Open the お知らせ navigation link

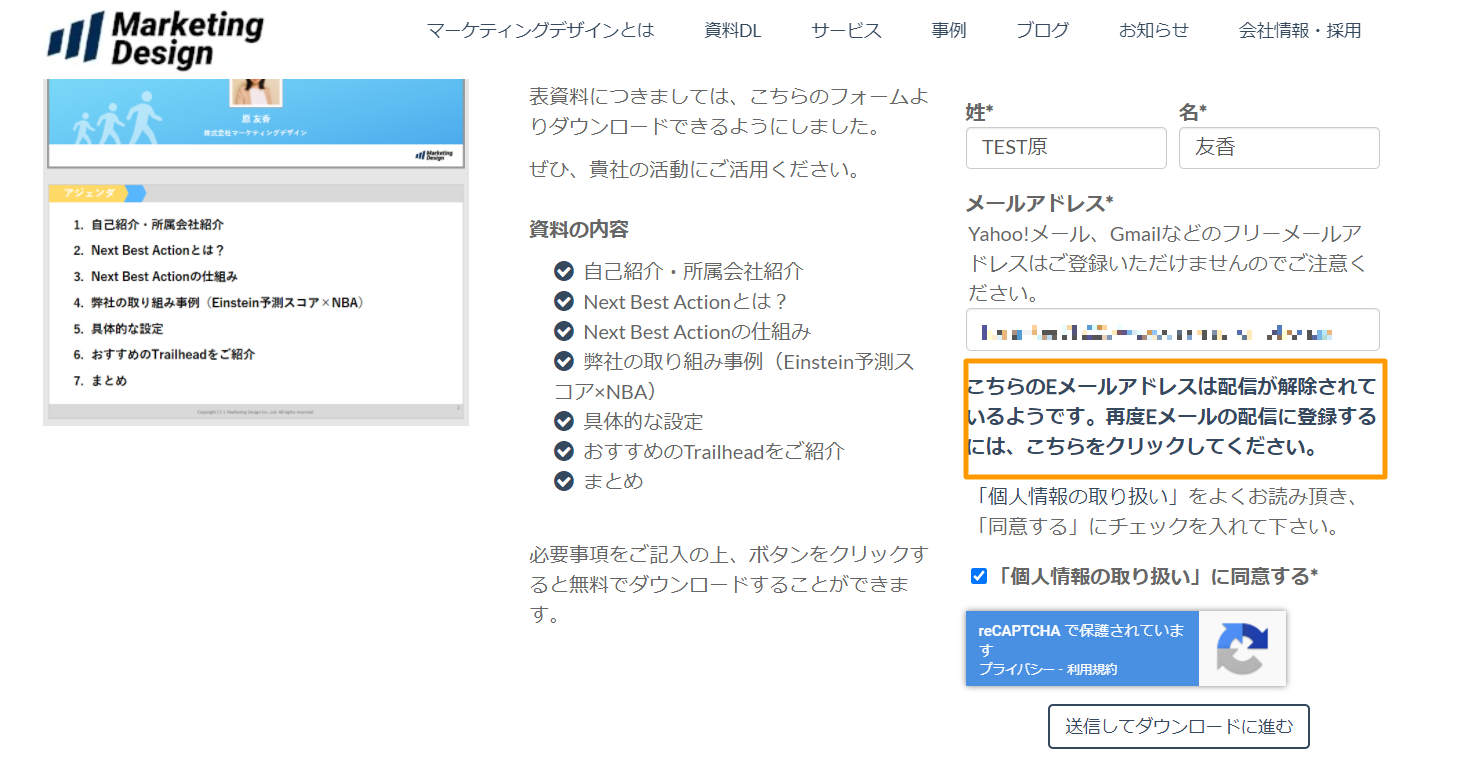click(x=1153, y=31)
